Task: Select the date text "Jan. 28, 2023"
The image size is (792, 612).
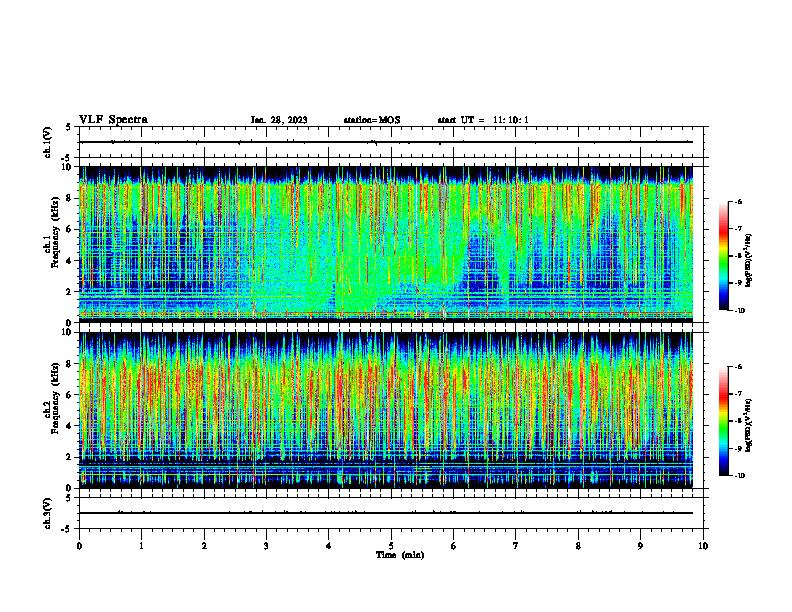Action: (279, 120)
